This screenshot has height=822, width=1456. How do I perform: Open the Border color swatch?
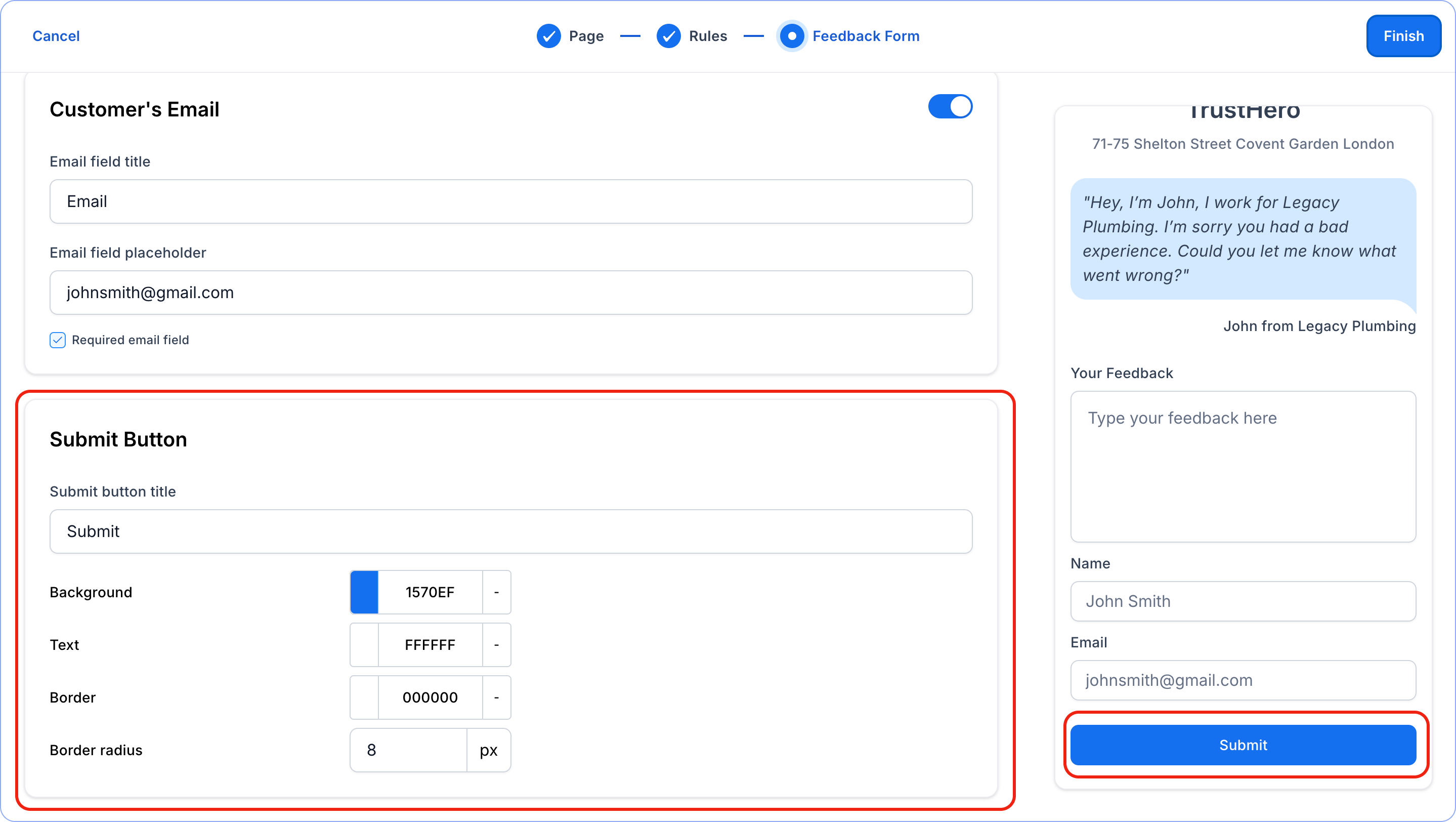coord(364,697)
